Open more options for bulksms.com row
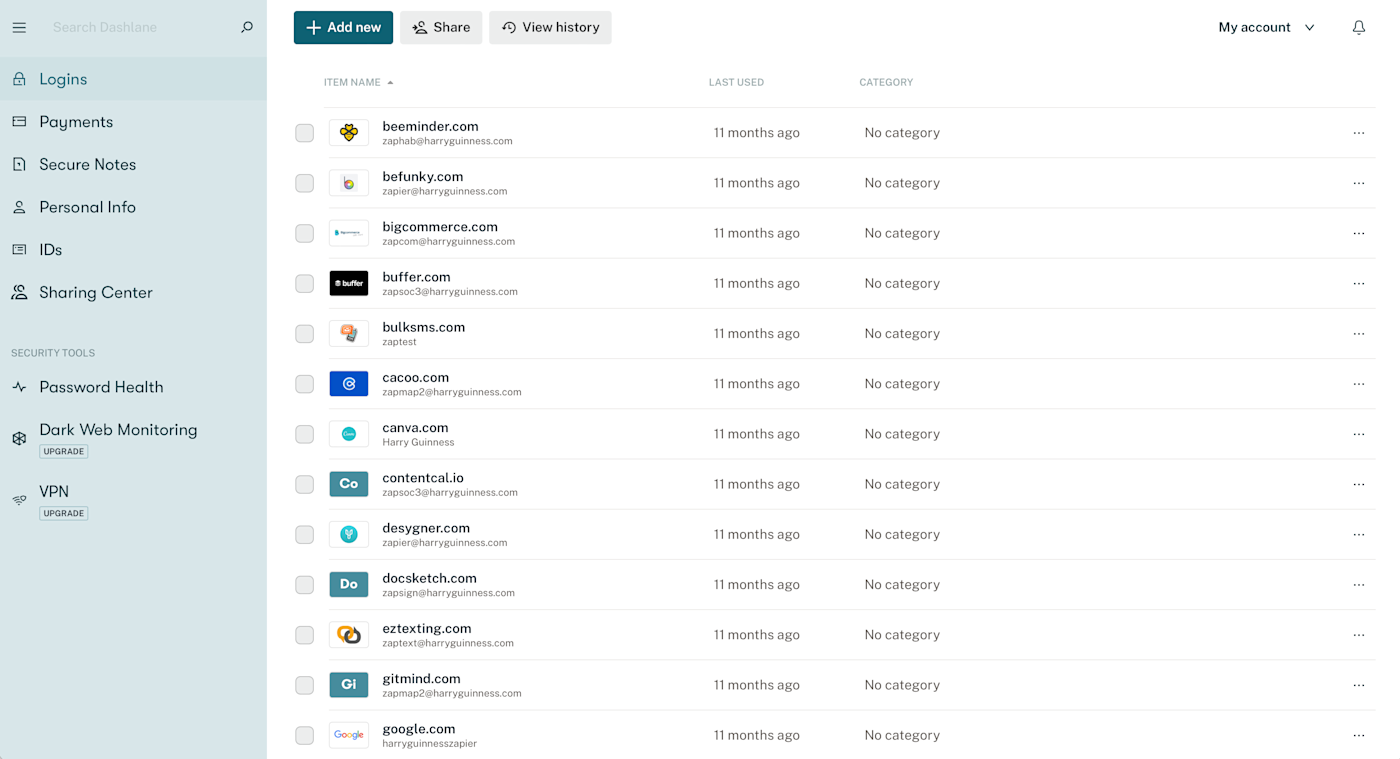This screenshot has width=1400, height=759. [x=1358, y=333]
